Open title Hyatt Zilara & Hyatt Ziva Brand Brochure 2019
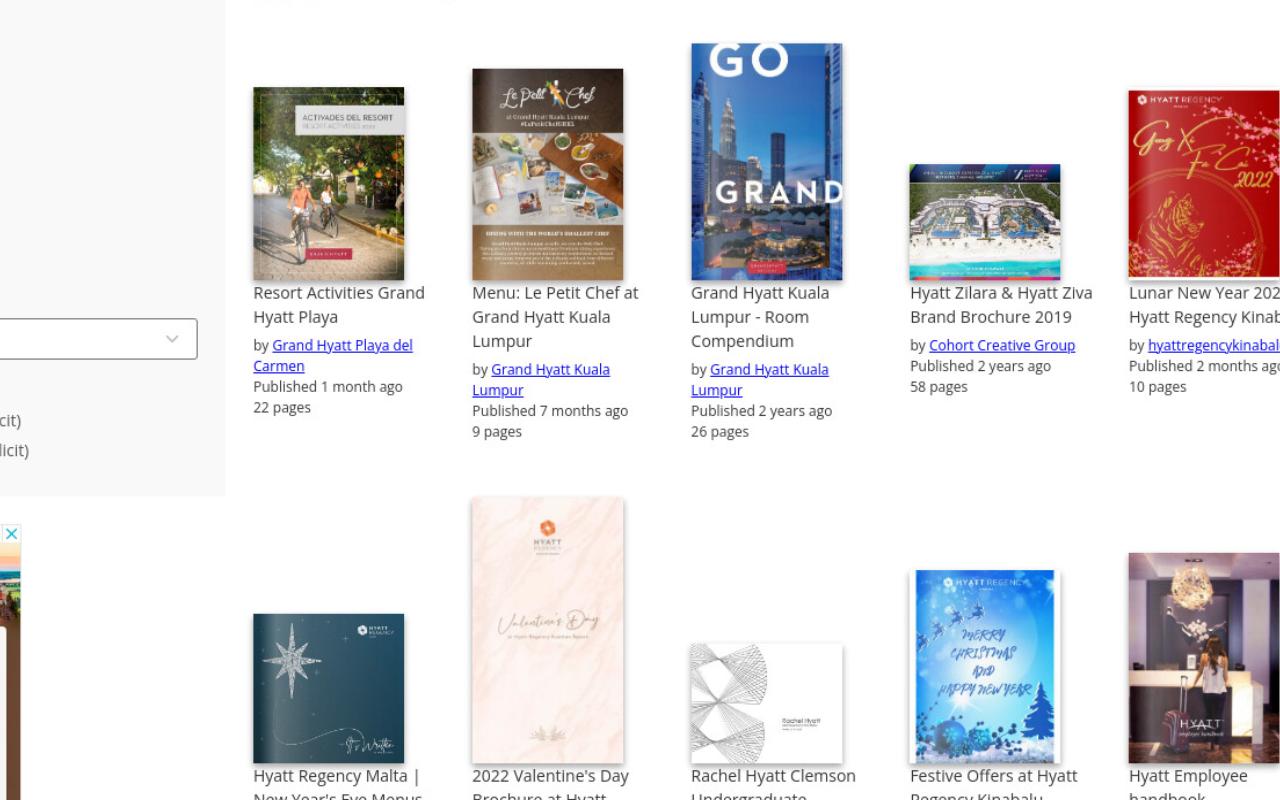Viewport: 1280px width, 800px height. pyautogui.click(x=1001, y=305)
